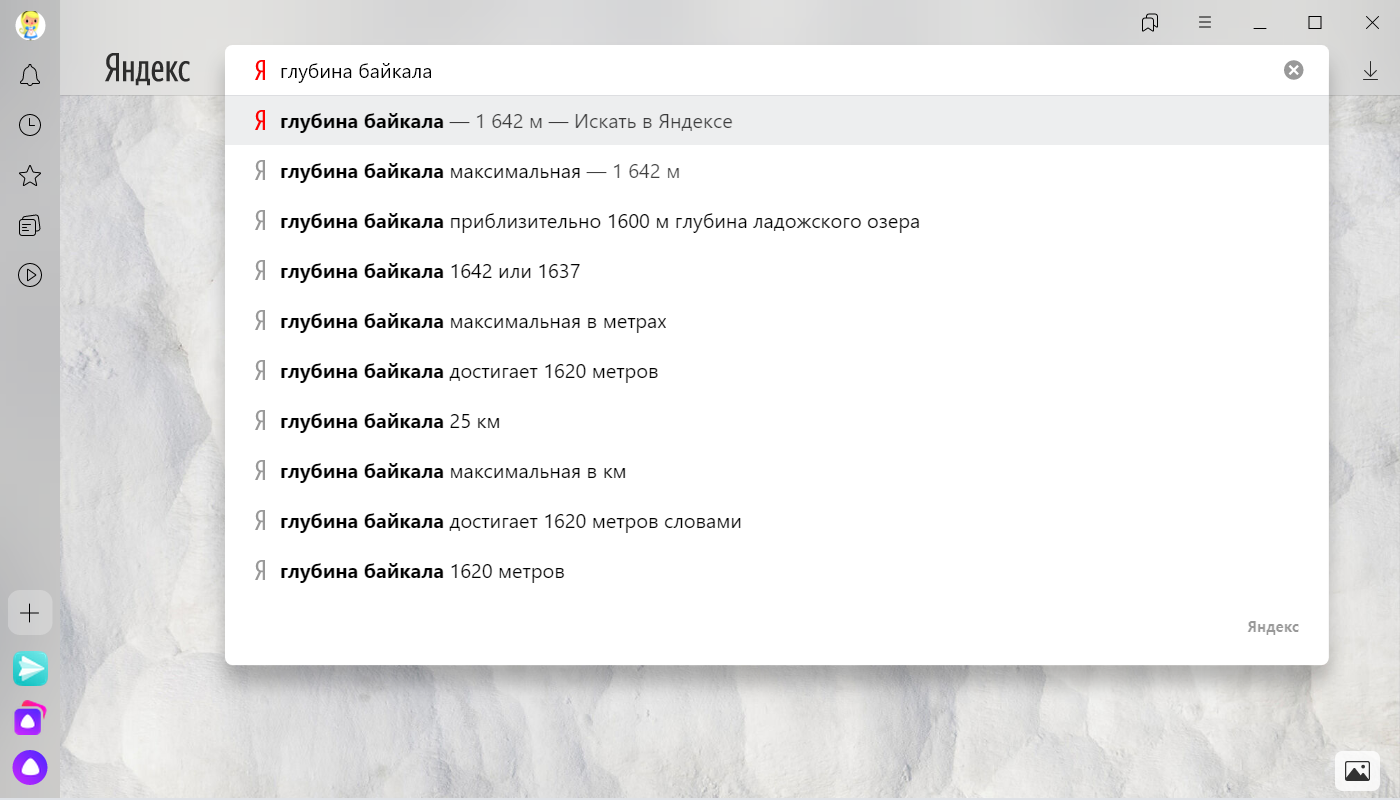Open bookmarks star icon in sidebar
This screenshot has width=1400, height=800.
30,176
